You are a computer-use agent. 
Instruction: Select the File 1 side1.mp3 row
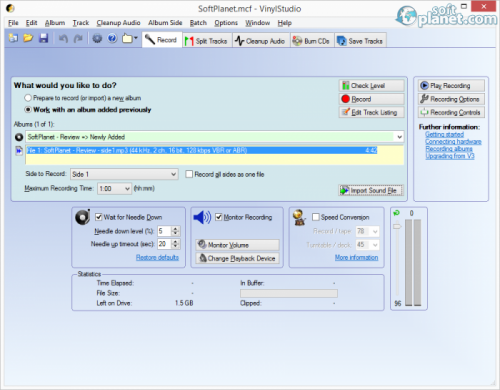(202, 150)
